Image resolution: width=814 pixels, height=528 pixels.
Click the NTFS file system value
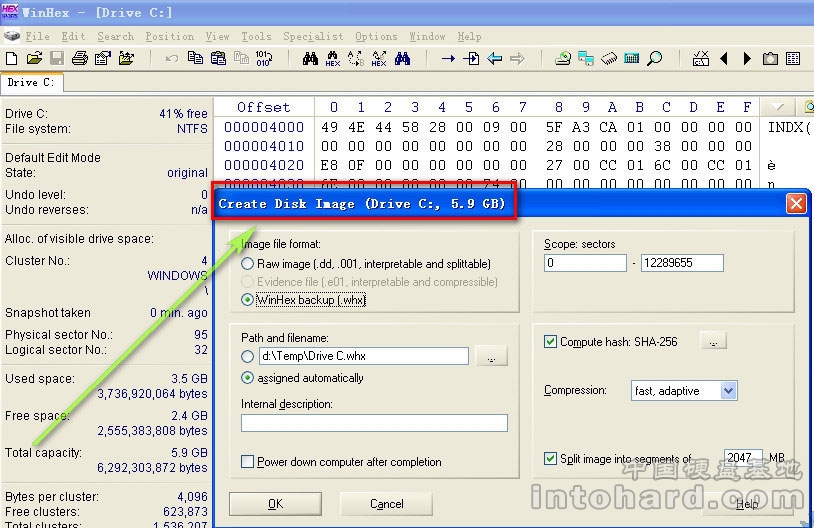(x=192, y=129)
